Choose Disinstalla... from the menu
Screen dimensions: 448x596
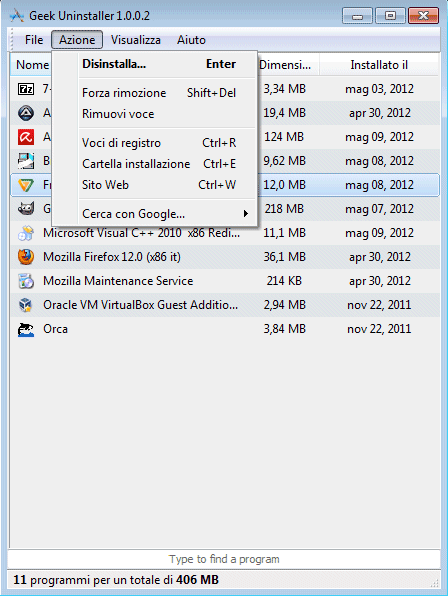155,64
